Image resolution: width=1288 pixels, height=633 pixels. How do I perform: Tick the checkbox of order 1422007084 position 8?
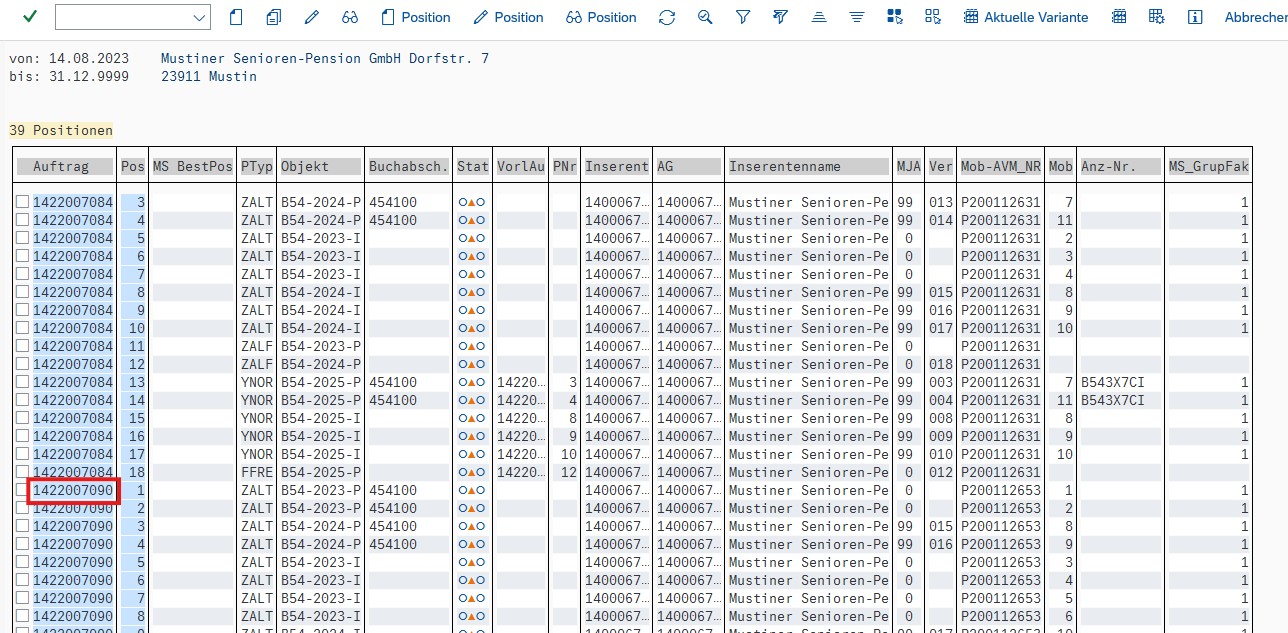pyautogui.click(x=22, y=292)
